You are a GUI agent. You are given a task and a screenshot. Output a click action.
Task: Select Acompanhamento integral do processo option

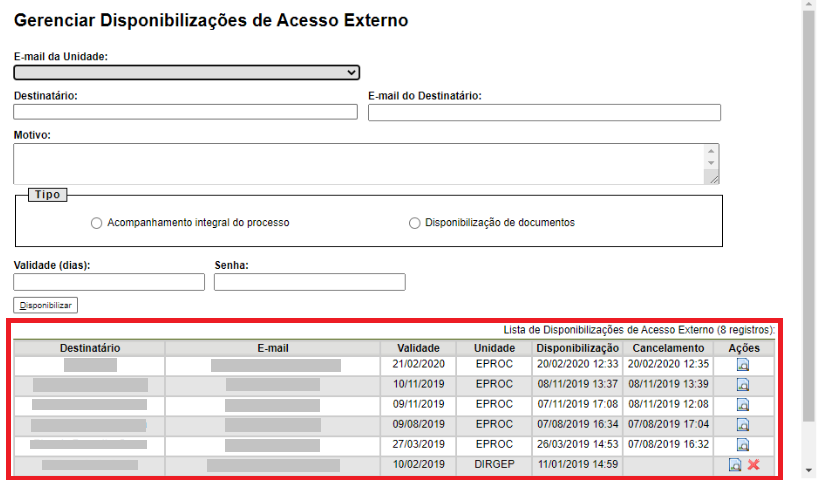point(97,223)
